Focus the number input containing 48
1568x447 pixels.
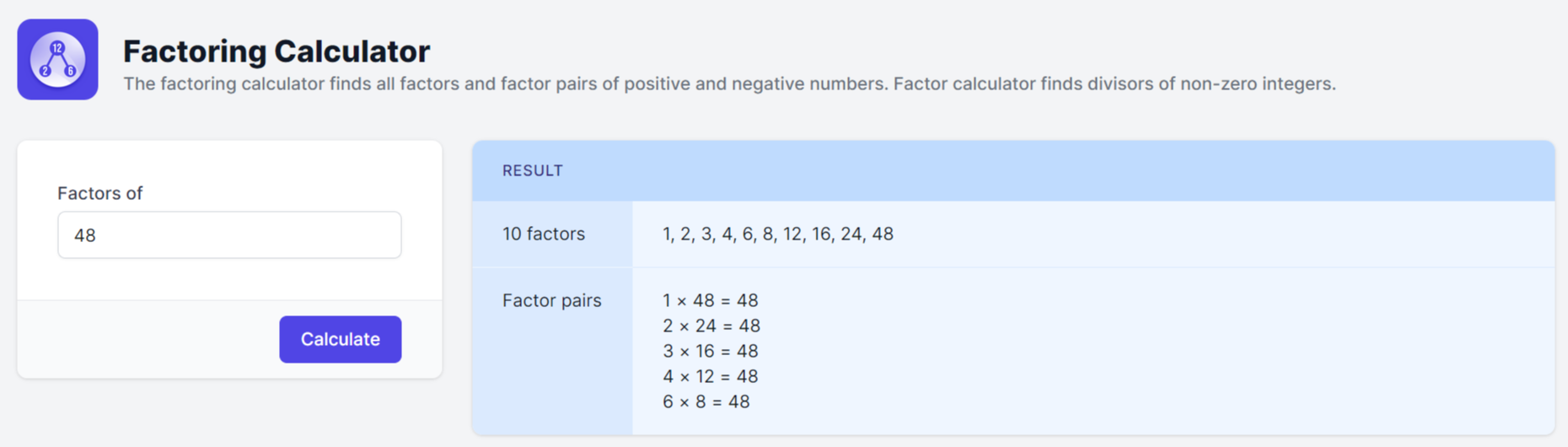(229, 235)
